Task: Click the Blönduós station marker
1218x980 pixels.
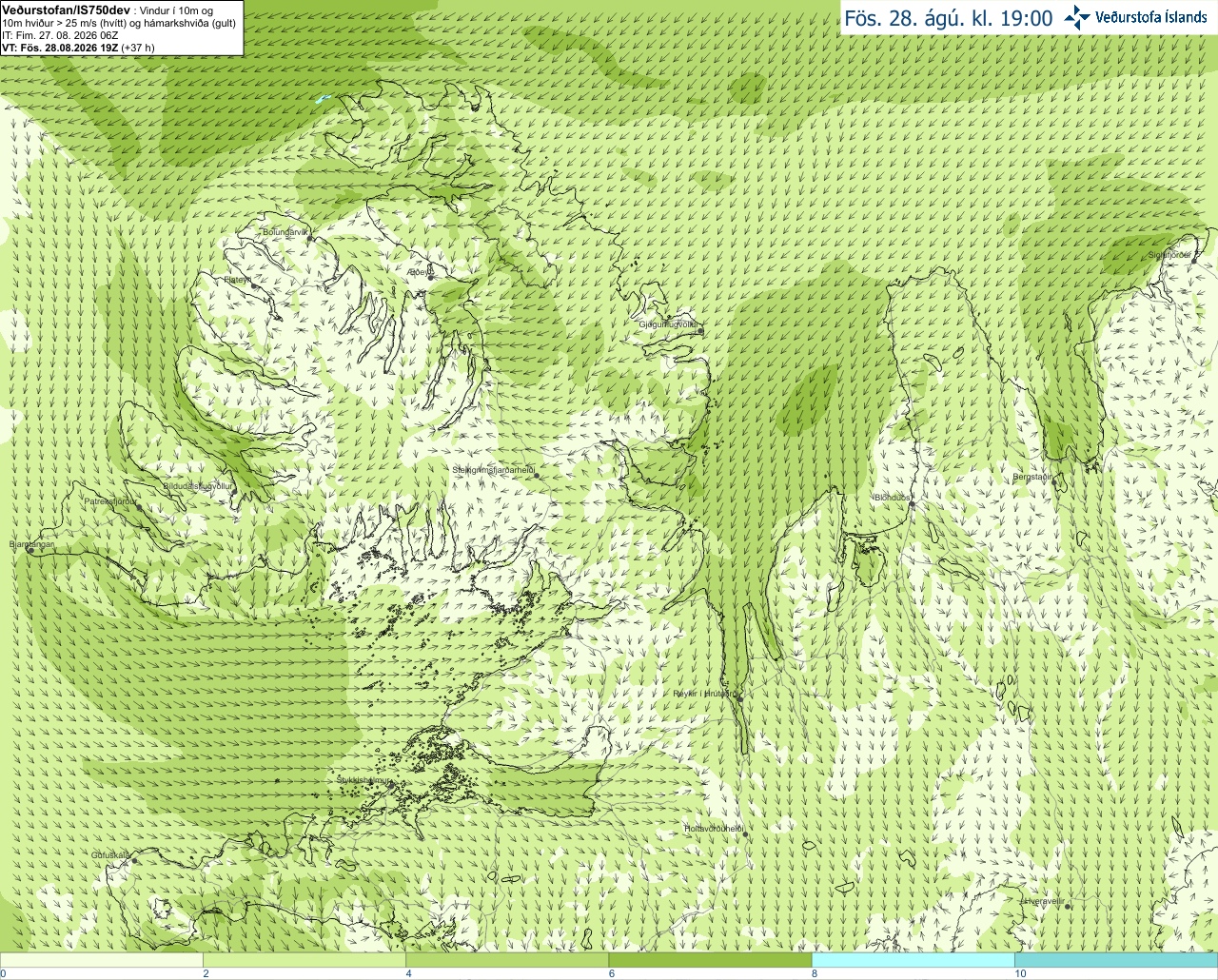Action: tap(912, 504)
